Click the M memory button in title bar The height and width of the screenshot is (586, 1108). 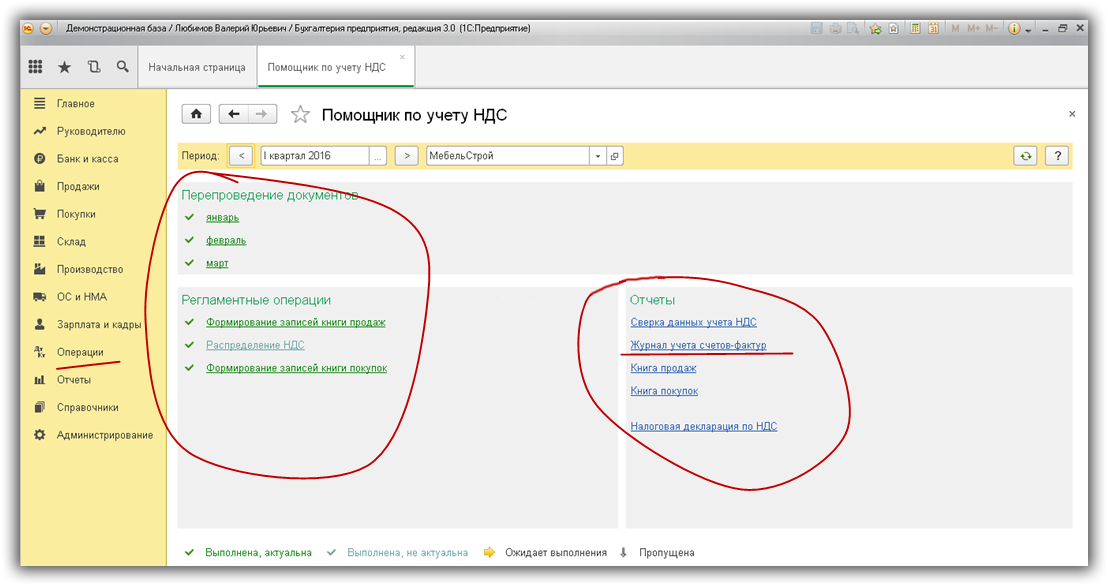[x=955, y=28]
